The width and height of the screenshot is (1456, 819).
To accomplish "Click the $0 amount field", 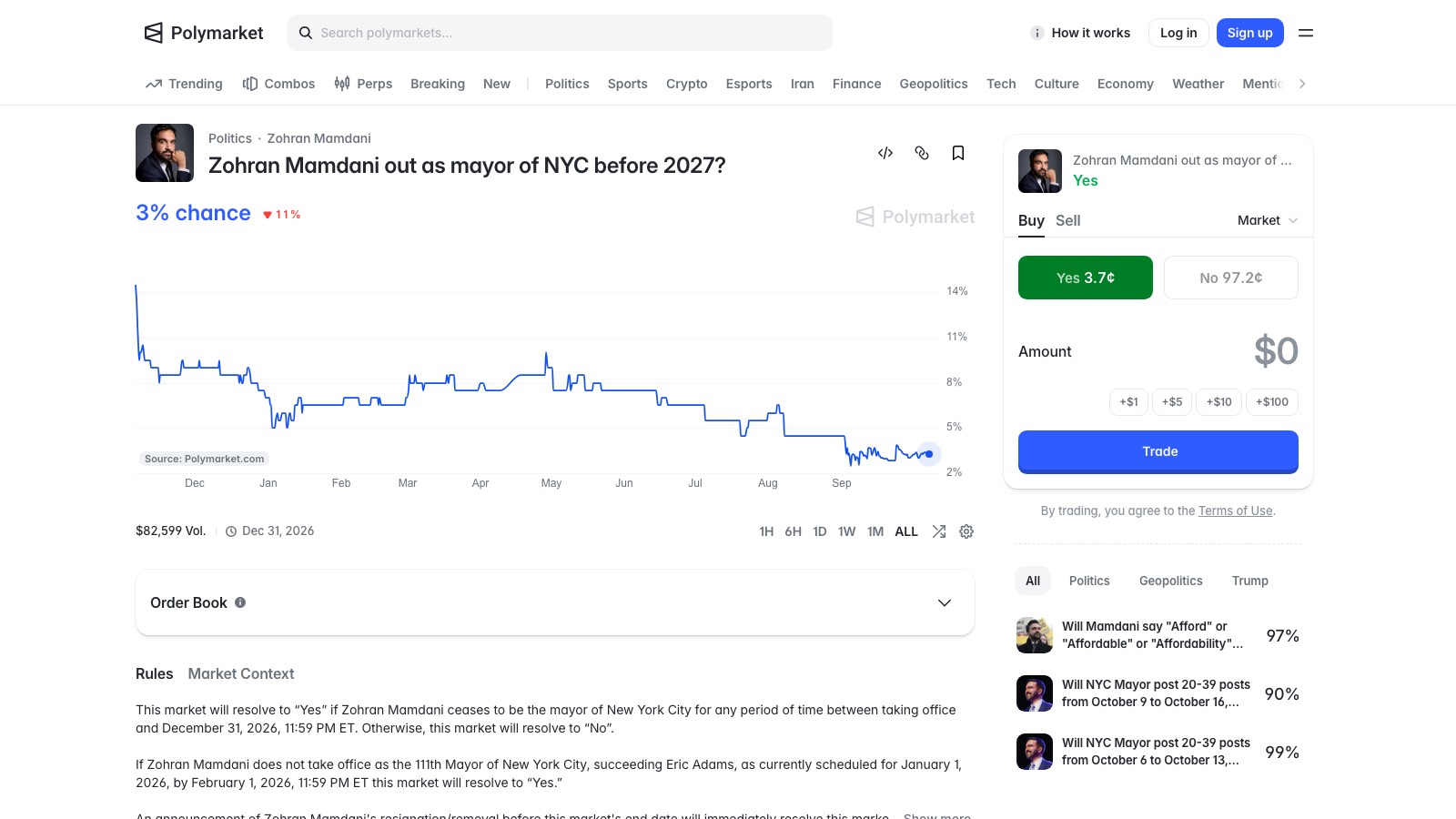I will click(1276, 351).
